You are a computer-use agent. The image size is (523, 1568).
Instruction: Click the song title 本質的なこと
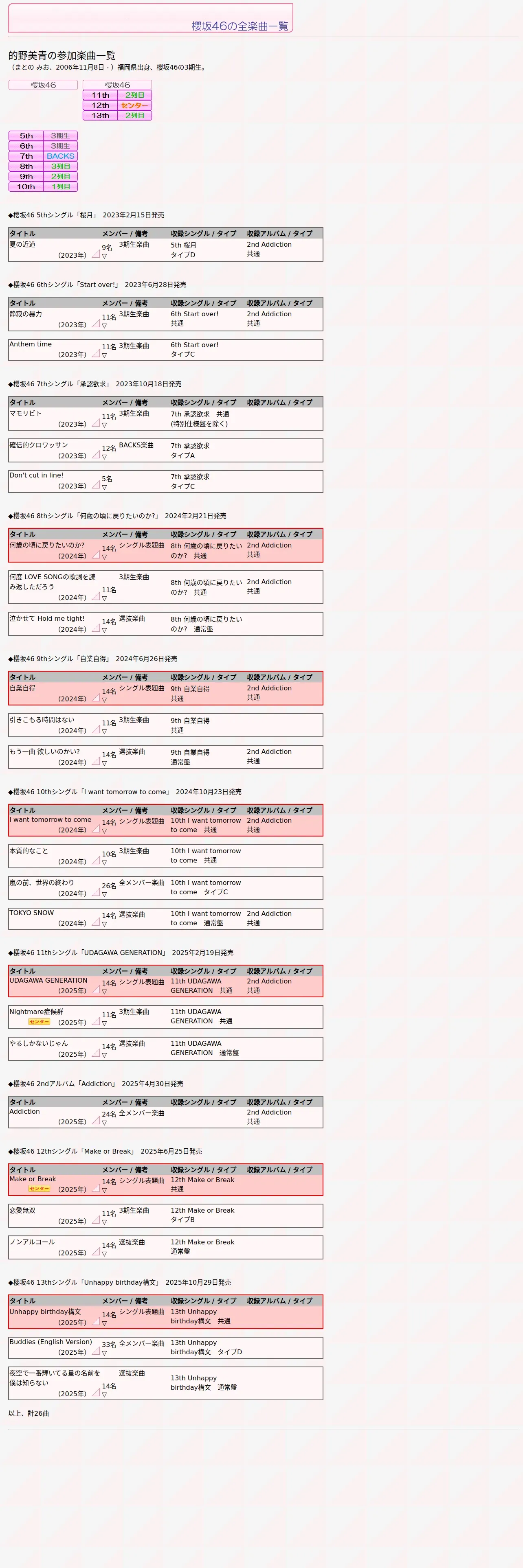coord(29,851)
